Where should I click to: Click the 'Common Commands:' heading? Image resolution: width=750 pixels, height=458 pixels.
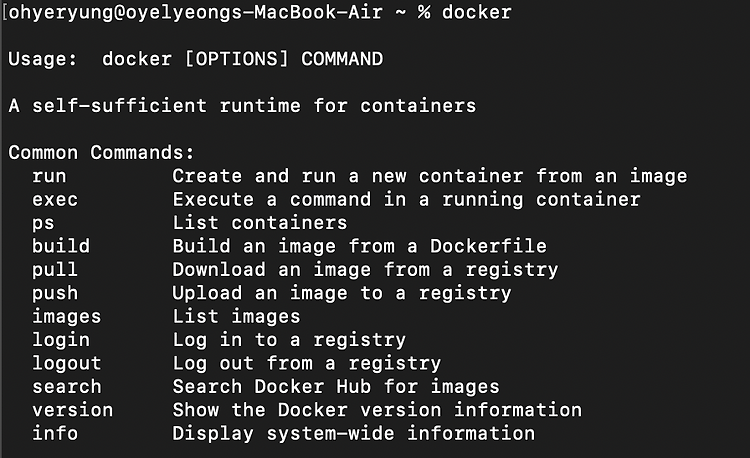point(101,153)
